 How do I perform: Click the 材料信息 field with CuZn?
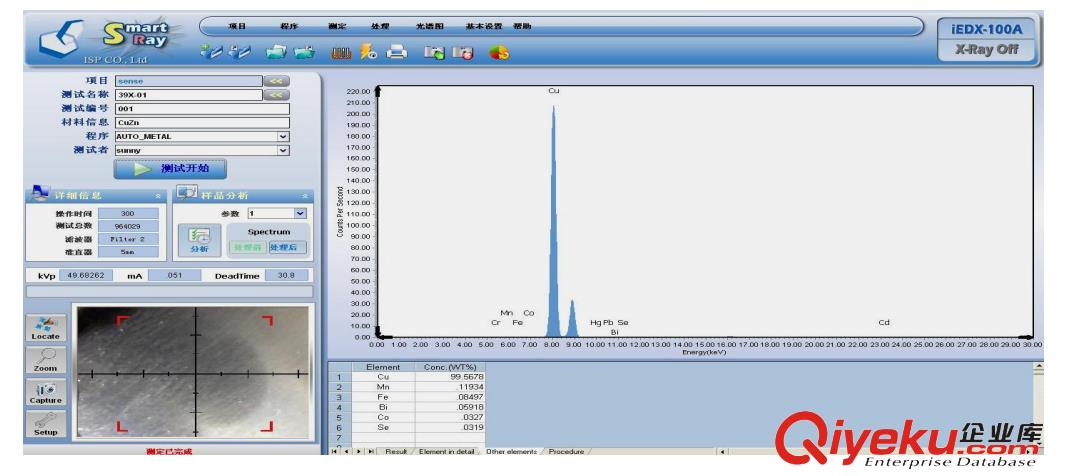pyautogui.click(x=202, y=123)
